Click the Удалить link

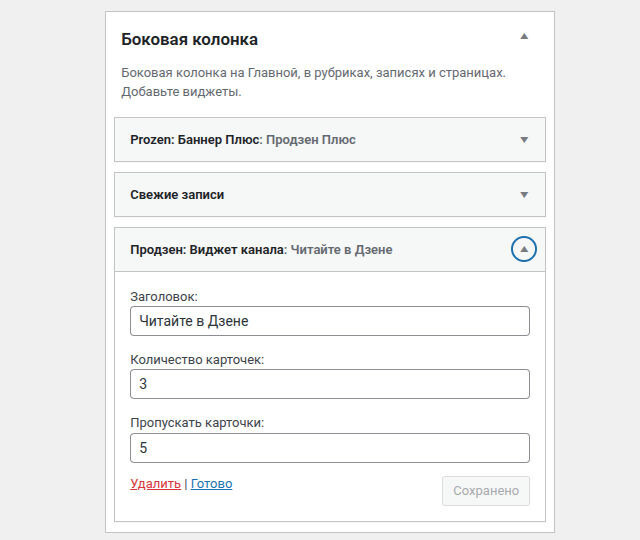156,484
